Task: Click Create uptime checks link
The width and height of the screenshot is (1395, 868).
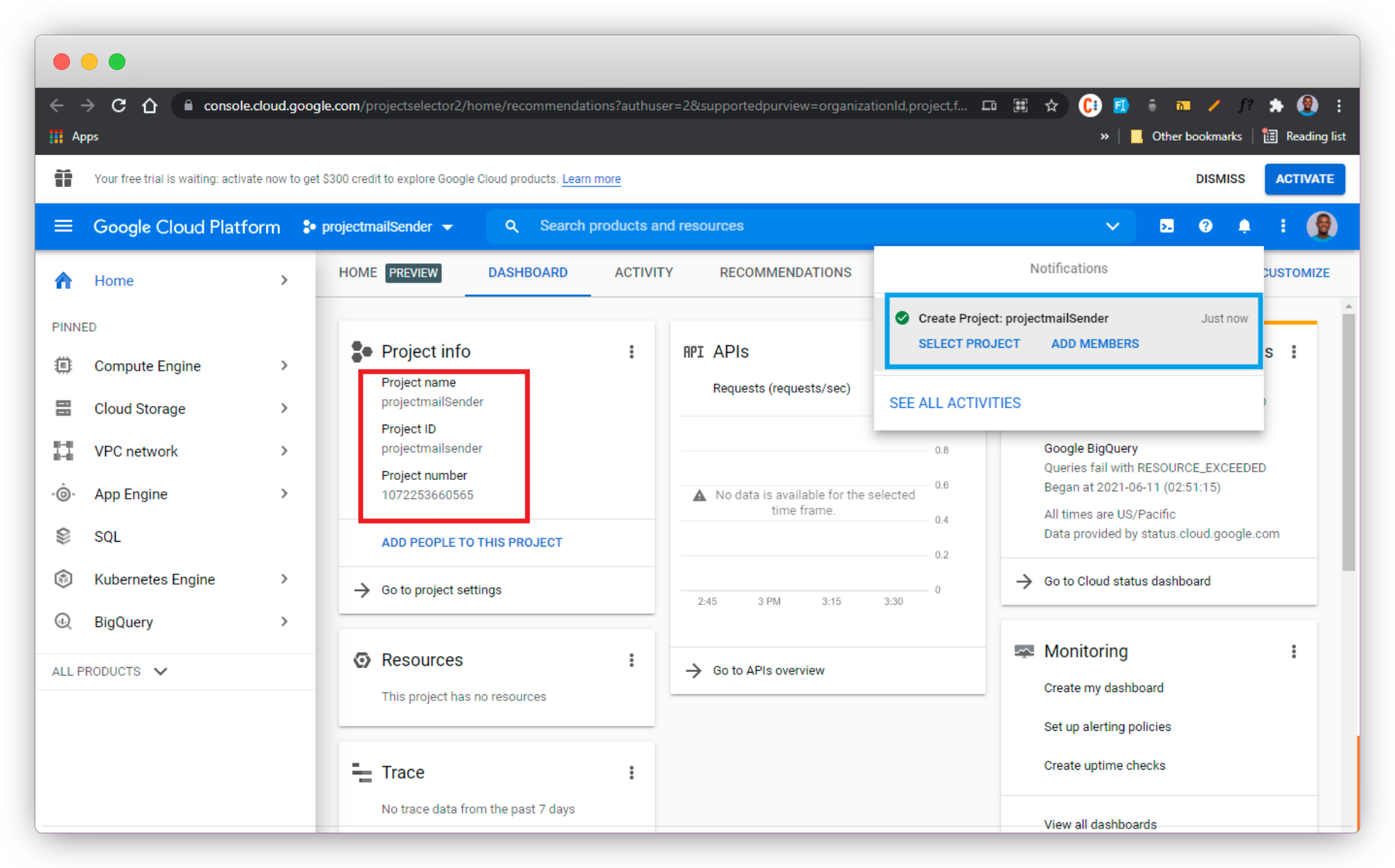Action: pyautogui.click(x=1104, y=765)
